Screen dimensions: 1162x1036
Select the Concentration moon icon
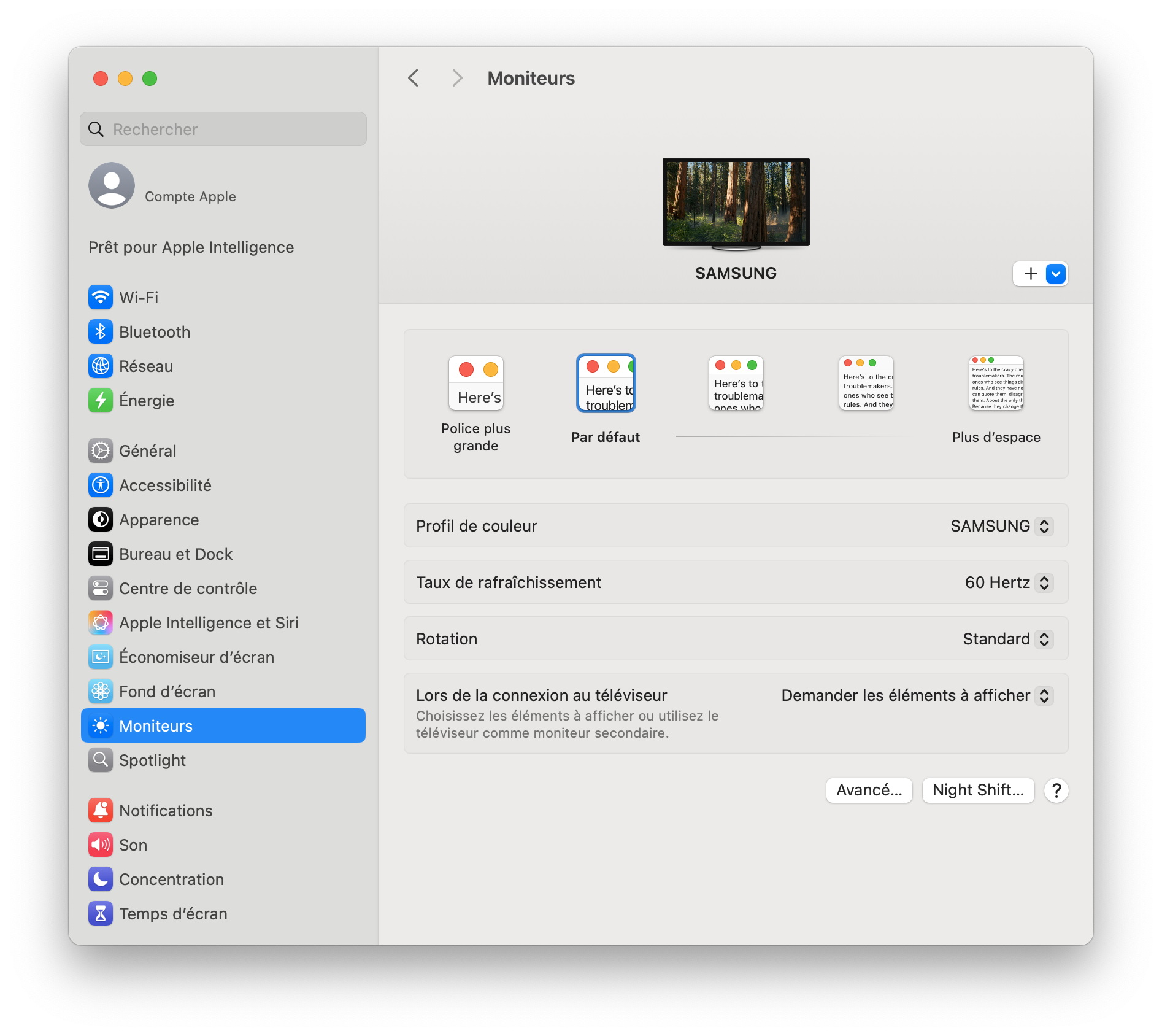point(101,879)
